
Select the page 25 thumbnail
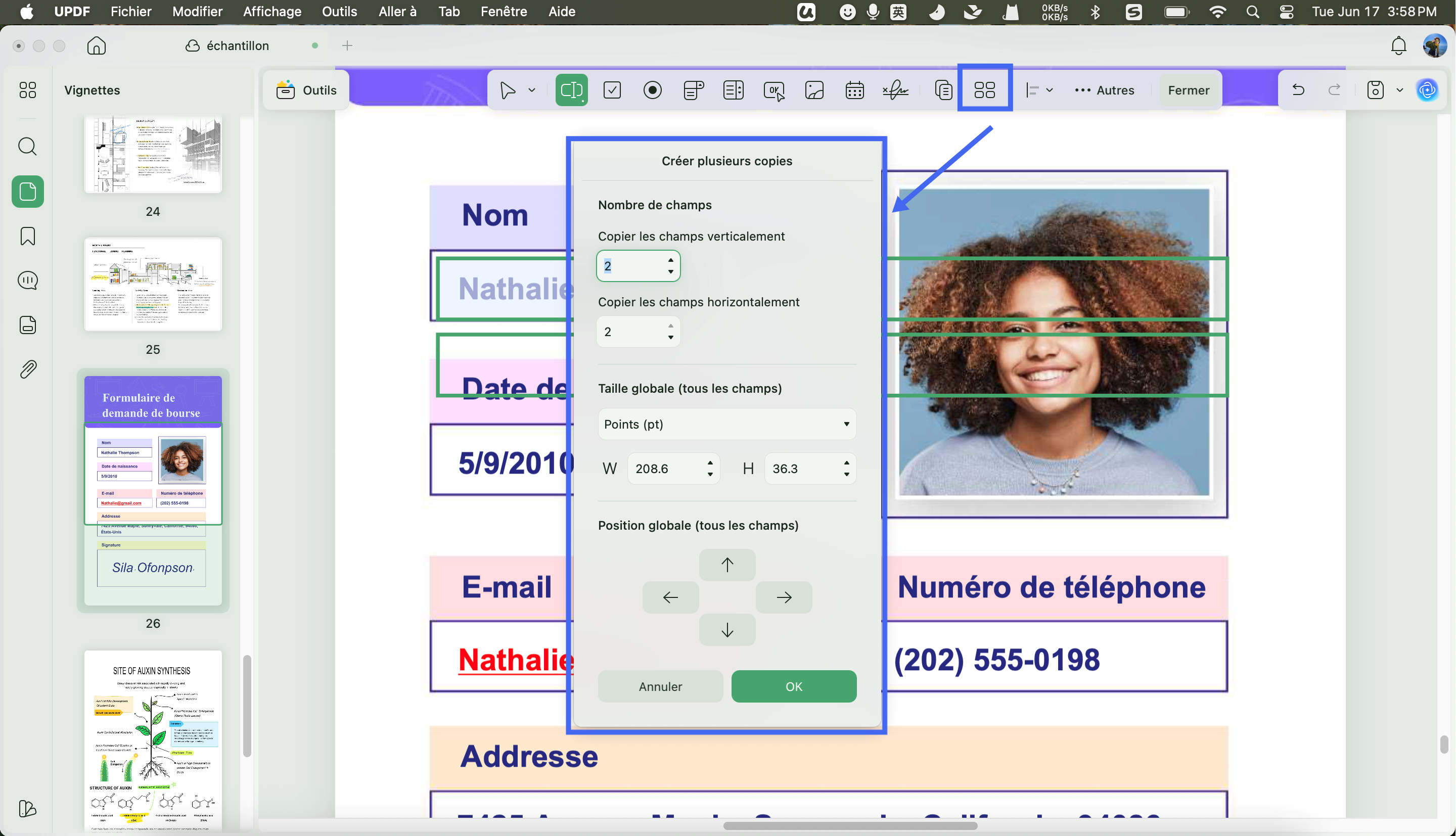pyautogui.click(x=153, y=284)
